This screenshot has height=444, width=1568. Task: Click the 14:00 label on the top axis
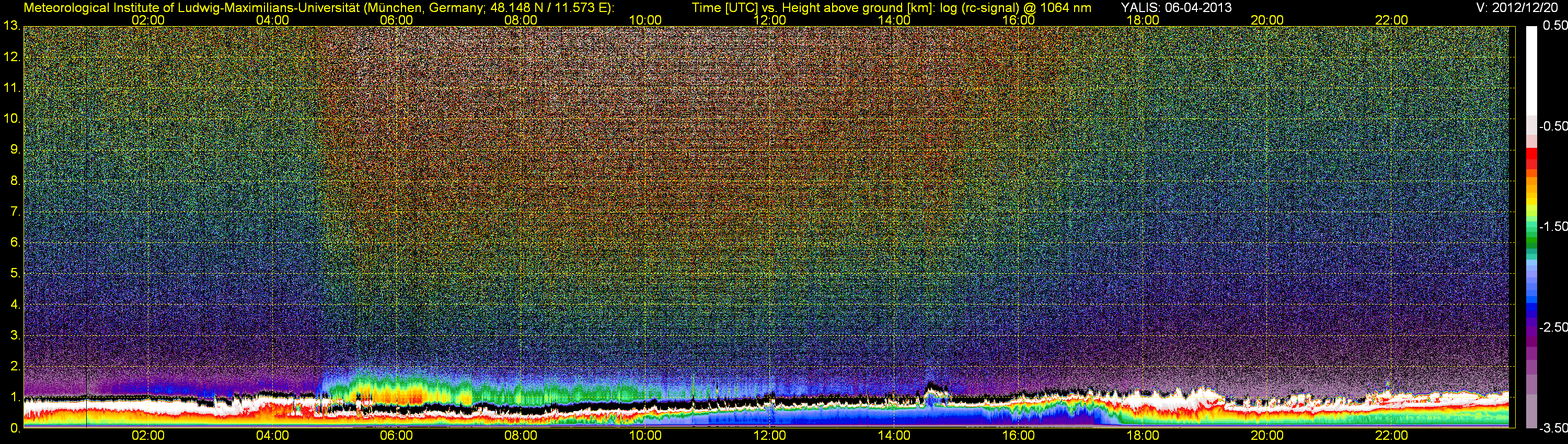pos(894,20)
